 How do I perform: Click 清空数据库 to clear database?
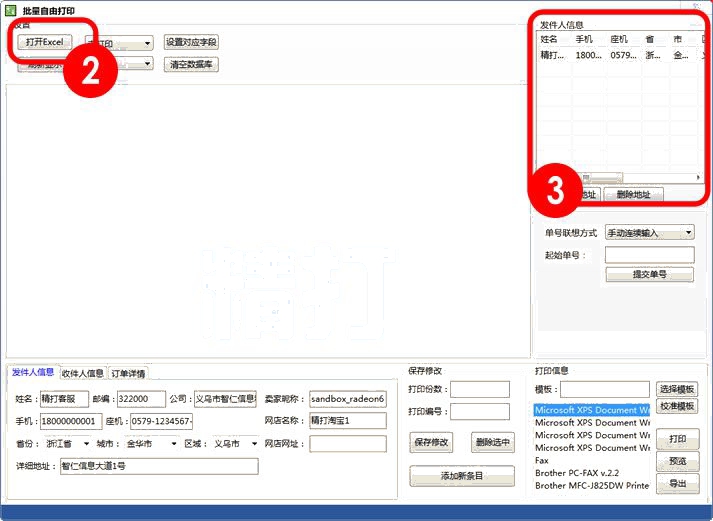coord(191,65)
